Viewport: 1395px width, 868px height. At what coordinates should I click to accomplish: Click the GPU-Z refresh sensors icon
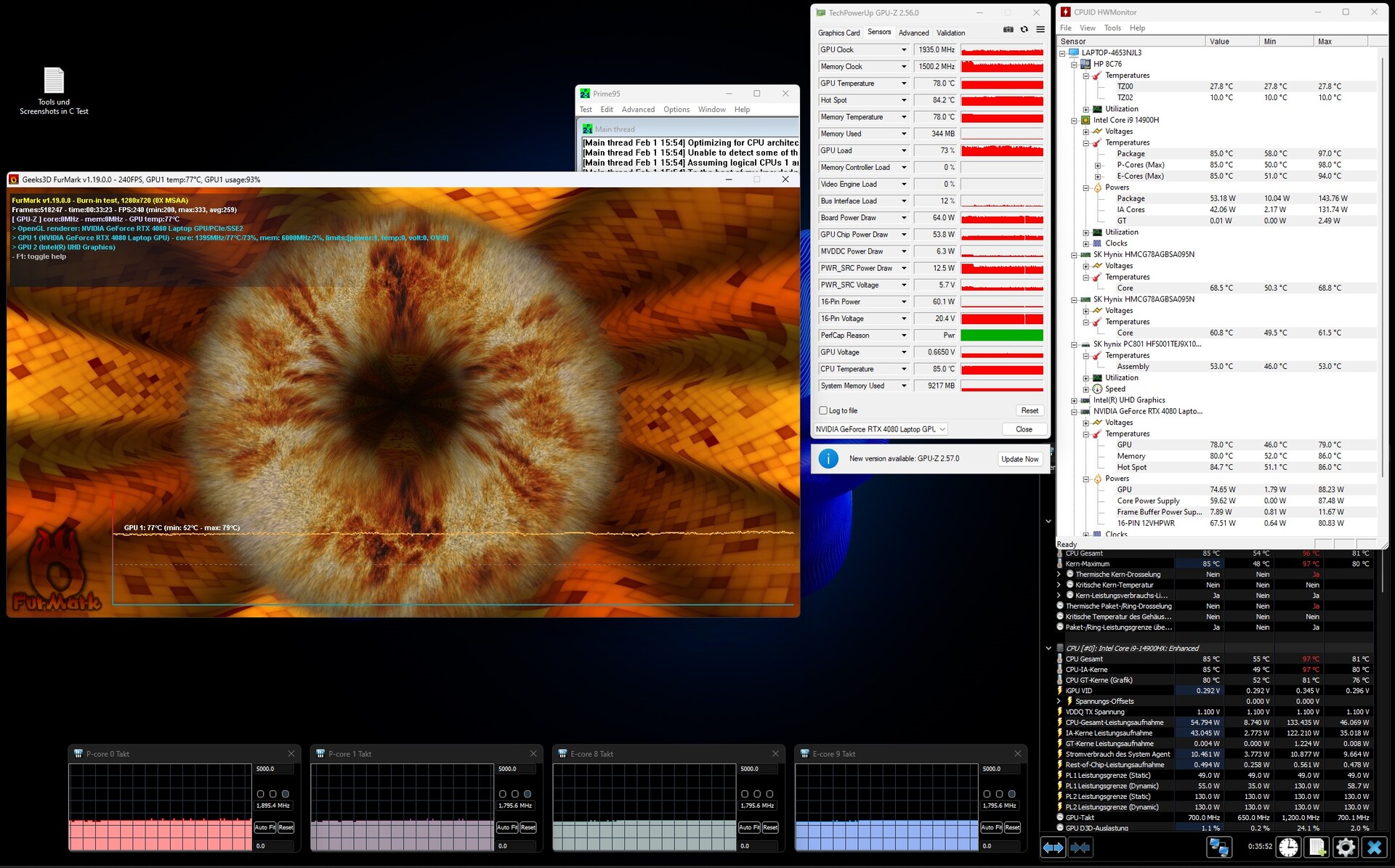[1024, 30]
